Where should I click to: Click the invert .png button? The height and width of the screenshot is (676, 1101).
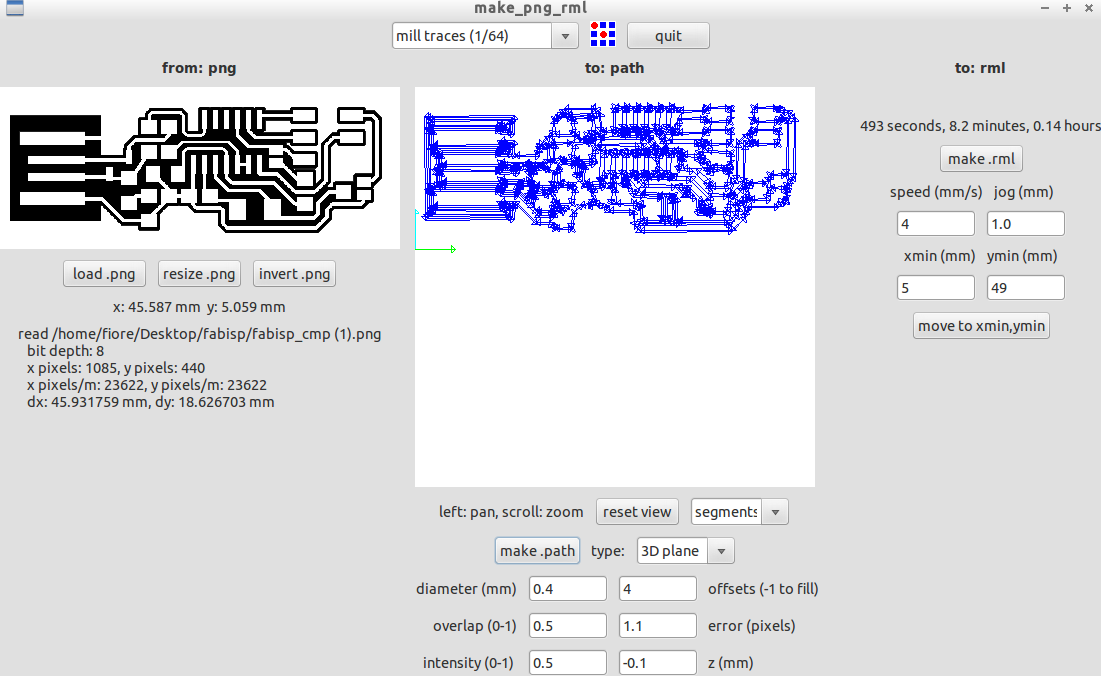click(x=294, y=274)
